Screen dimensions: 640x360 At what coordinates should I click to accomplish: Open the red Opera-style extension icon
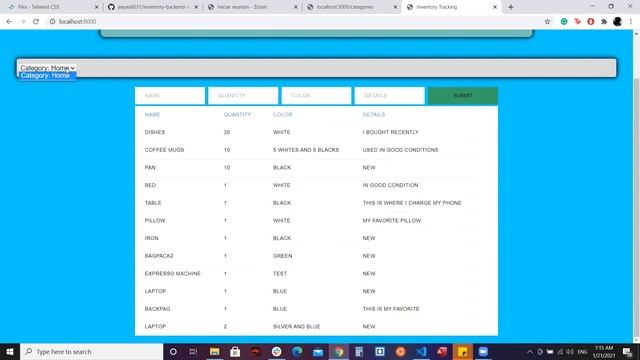pyautogui.click(x=591, y=22)
